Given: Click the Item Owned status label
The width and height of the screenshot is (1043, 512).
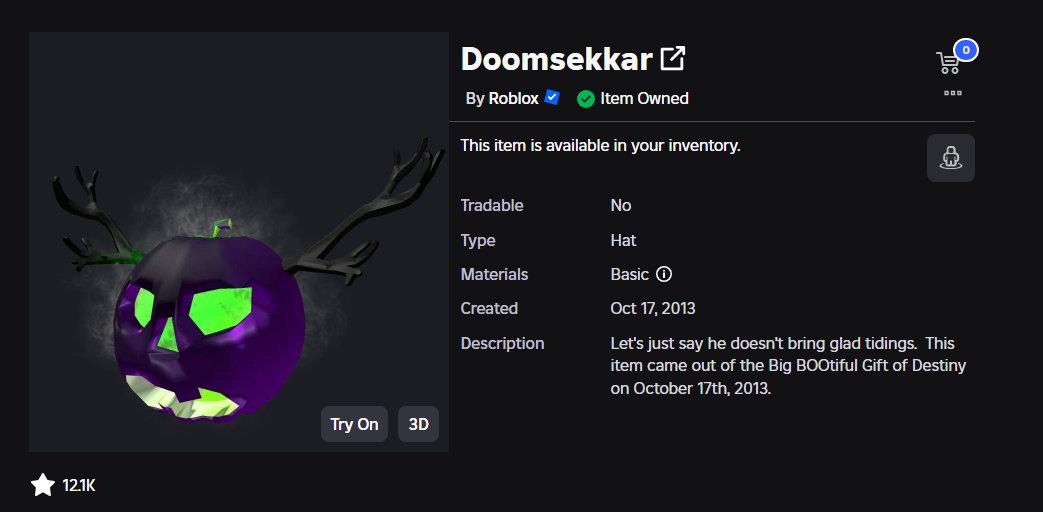Looking at the screenshot, I should click(644, 98).
